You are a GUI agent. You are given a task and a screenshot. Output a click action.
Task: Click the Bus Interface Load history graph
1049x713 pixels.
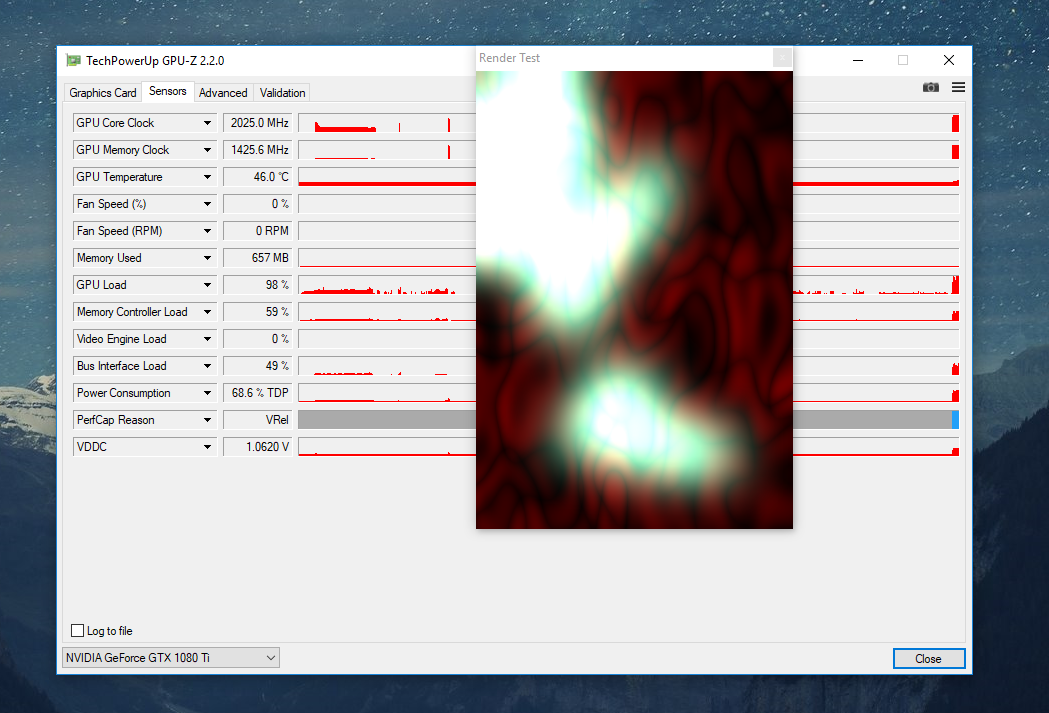point(387,366)
